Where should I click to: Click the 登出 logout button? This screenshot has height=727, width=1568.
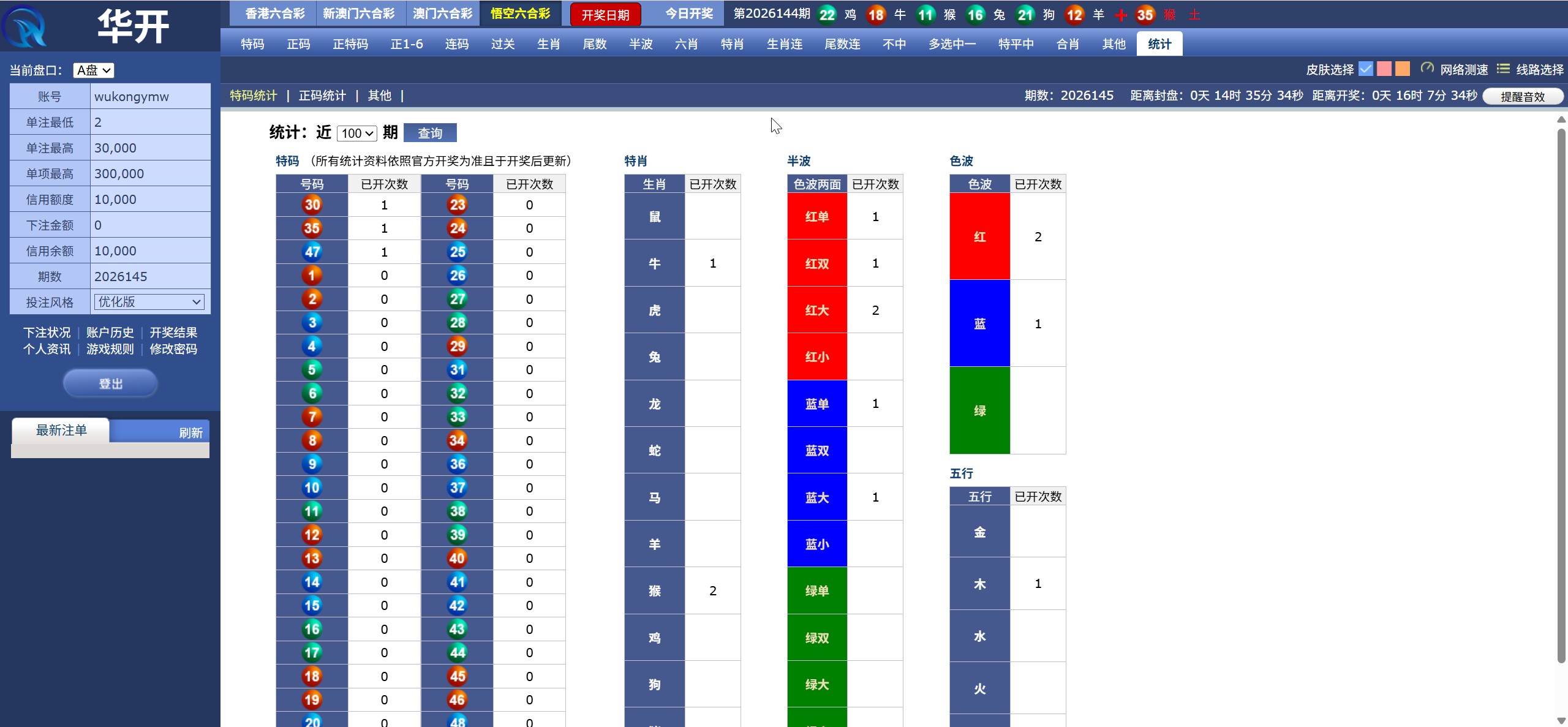pos(110,383)
